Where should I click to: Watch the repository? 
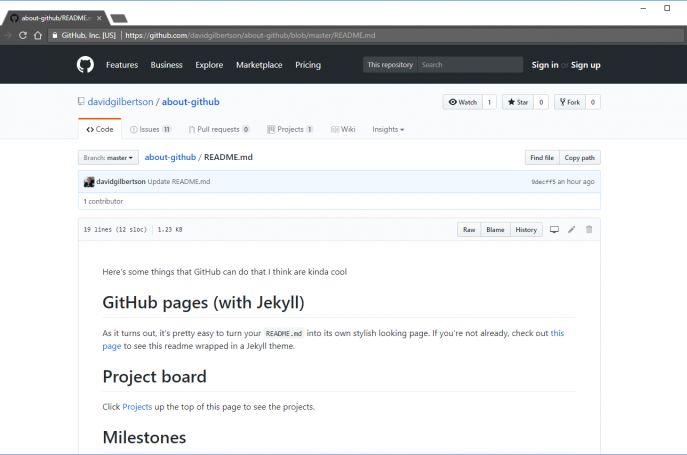click(x=463, y=102)
